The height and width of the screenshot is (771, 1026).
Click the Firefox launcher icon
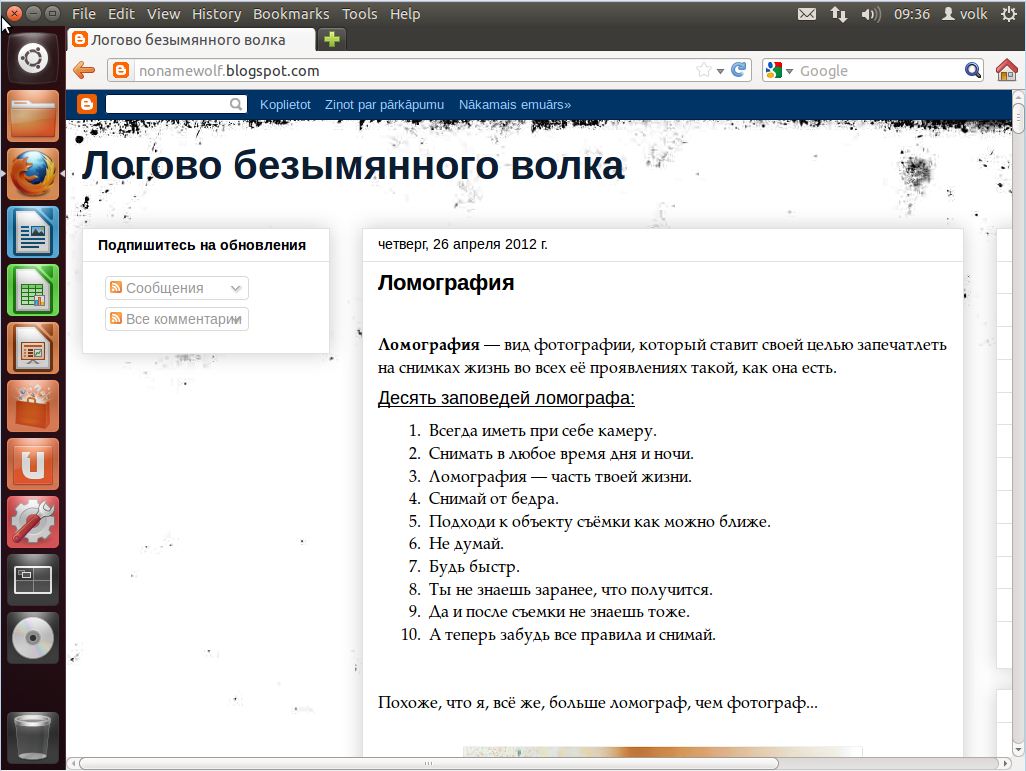point(33,174)
